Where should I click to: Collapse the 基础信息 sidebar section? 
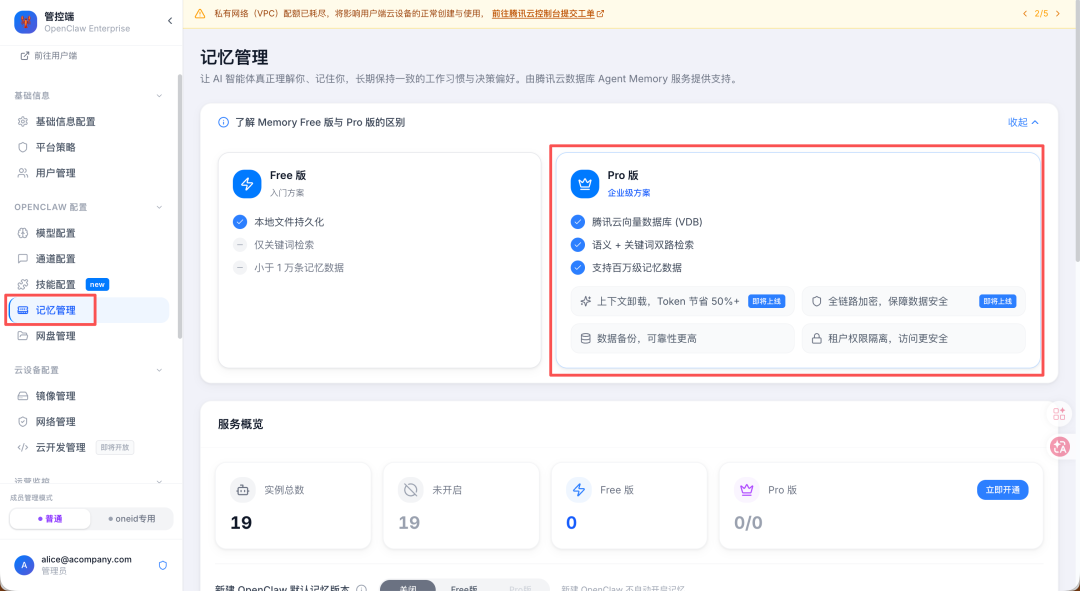159,96
